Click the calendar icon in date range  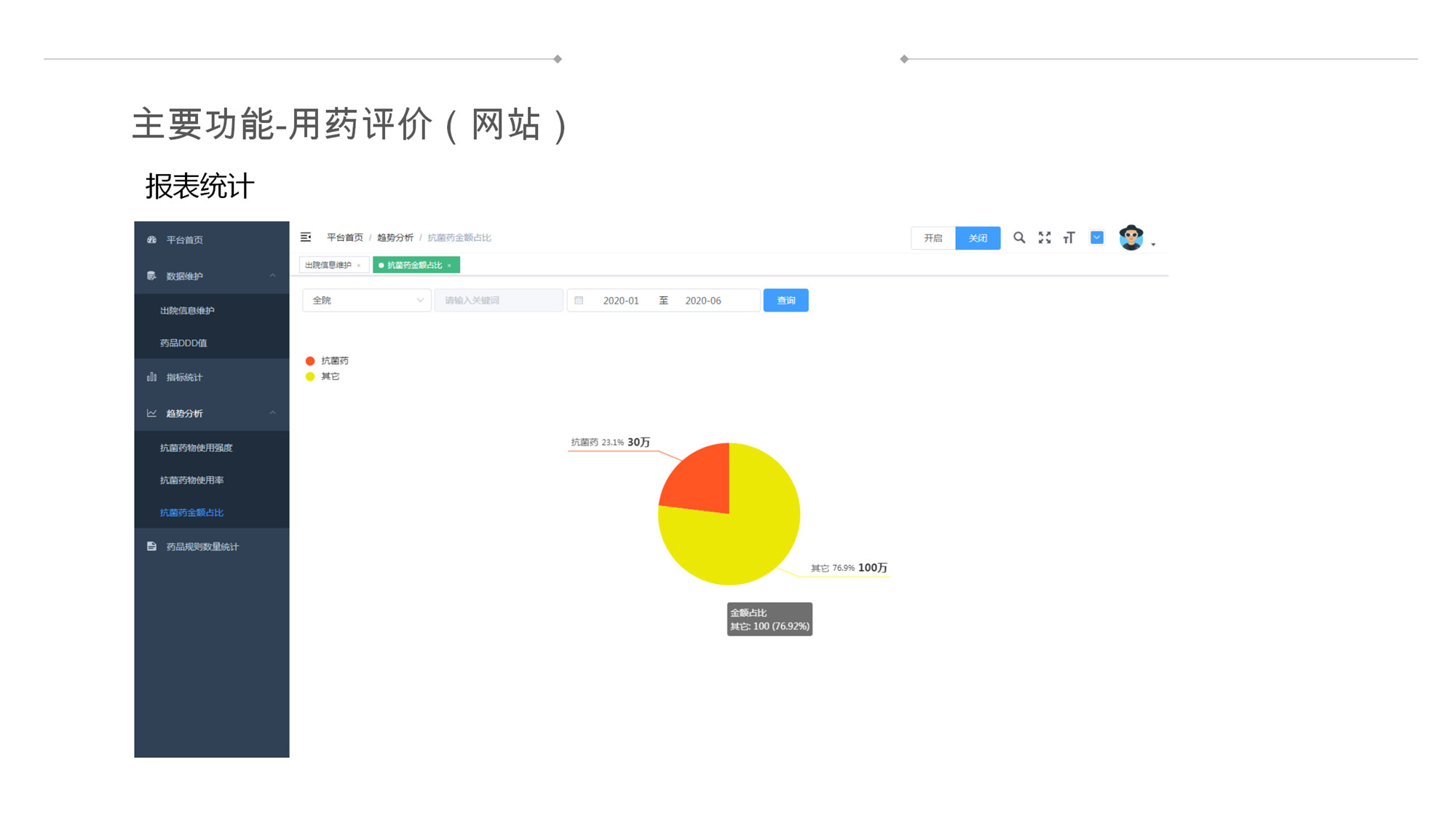[579, 300]
